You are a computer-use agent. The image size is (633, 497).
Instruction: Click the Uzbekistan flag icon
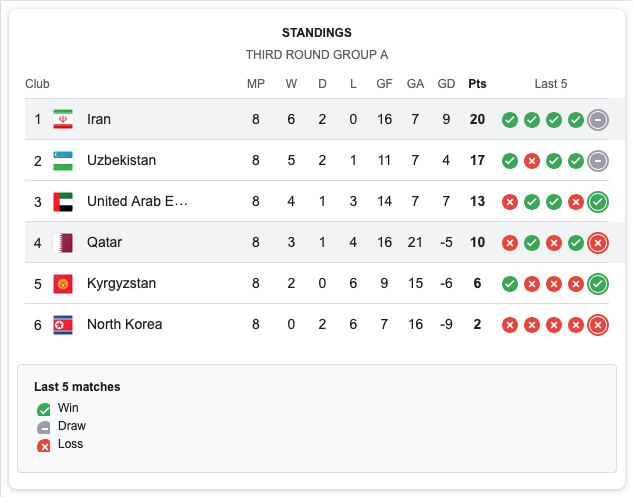click(63, 160)
